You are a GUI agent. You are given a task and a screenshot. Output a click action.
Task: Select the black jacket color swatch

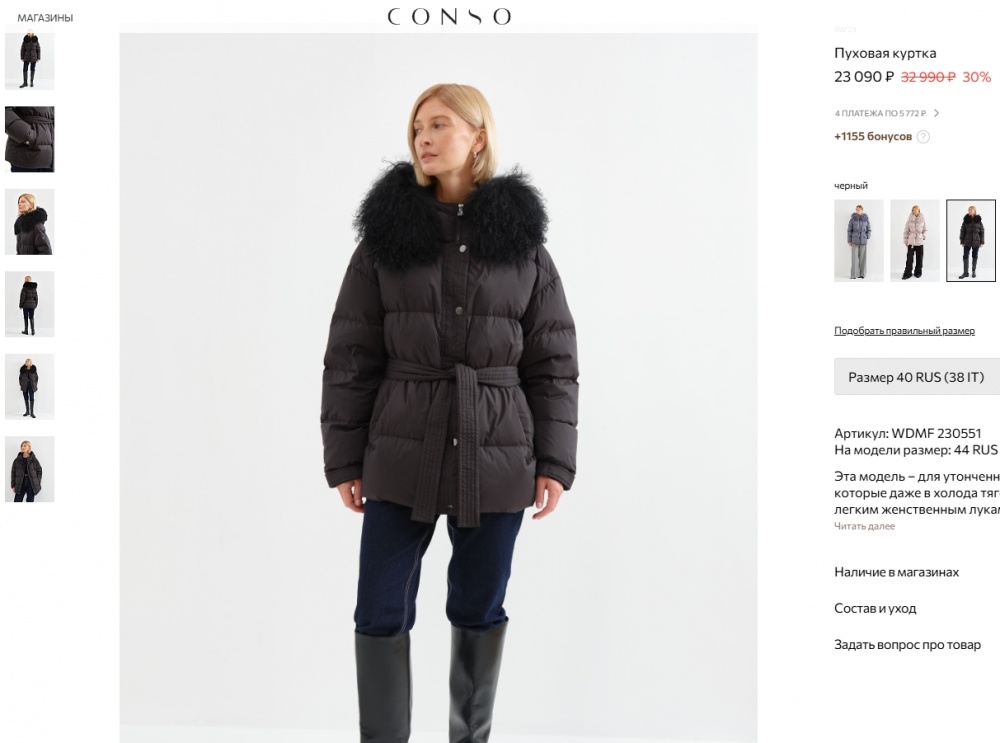point(970,241)
